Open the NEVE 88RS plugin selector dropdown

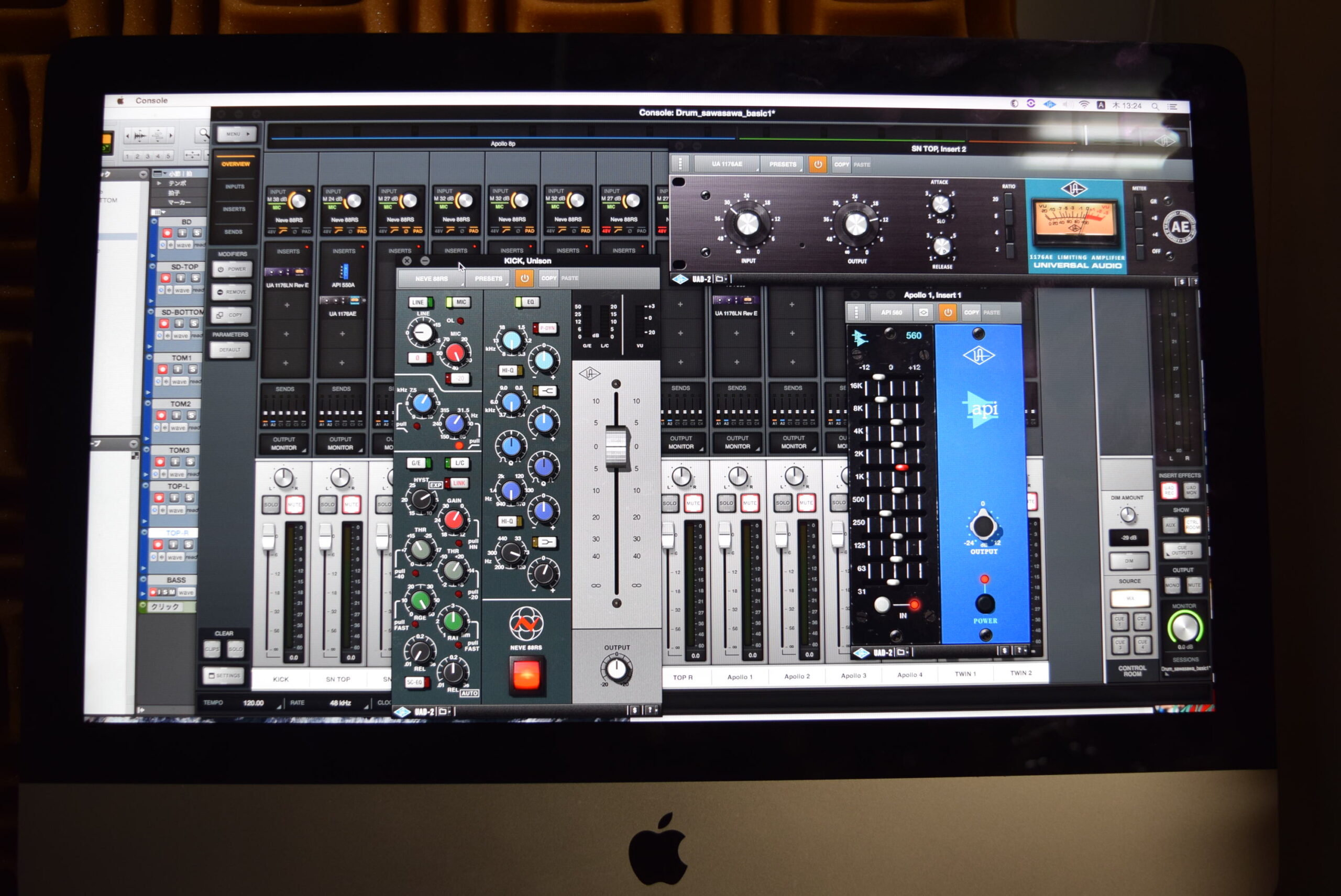[x=432, y=279]
